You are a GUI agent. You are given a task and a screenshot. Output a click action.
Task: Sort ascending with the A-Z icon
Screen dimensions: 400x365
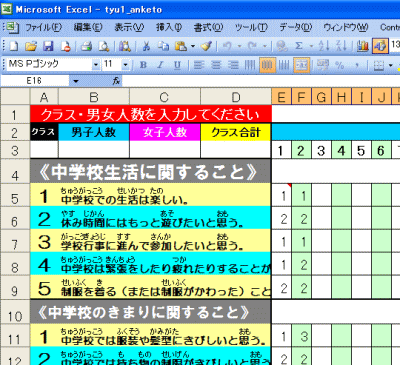[x=324, y=46]
